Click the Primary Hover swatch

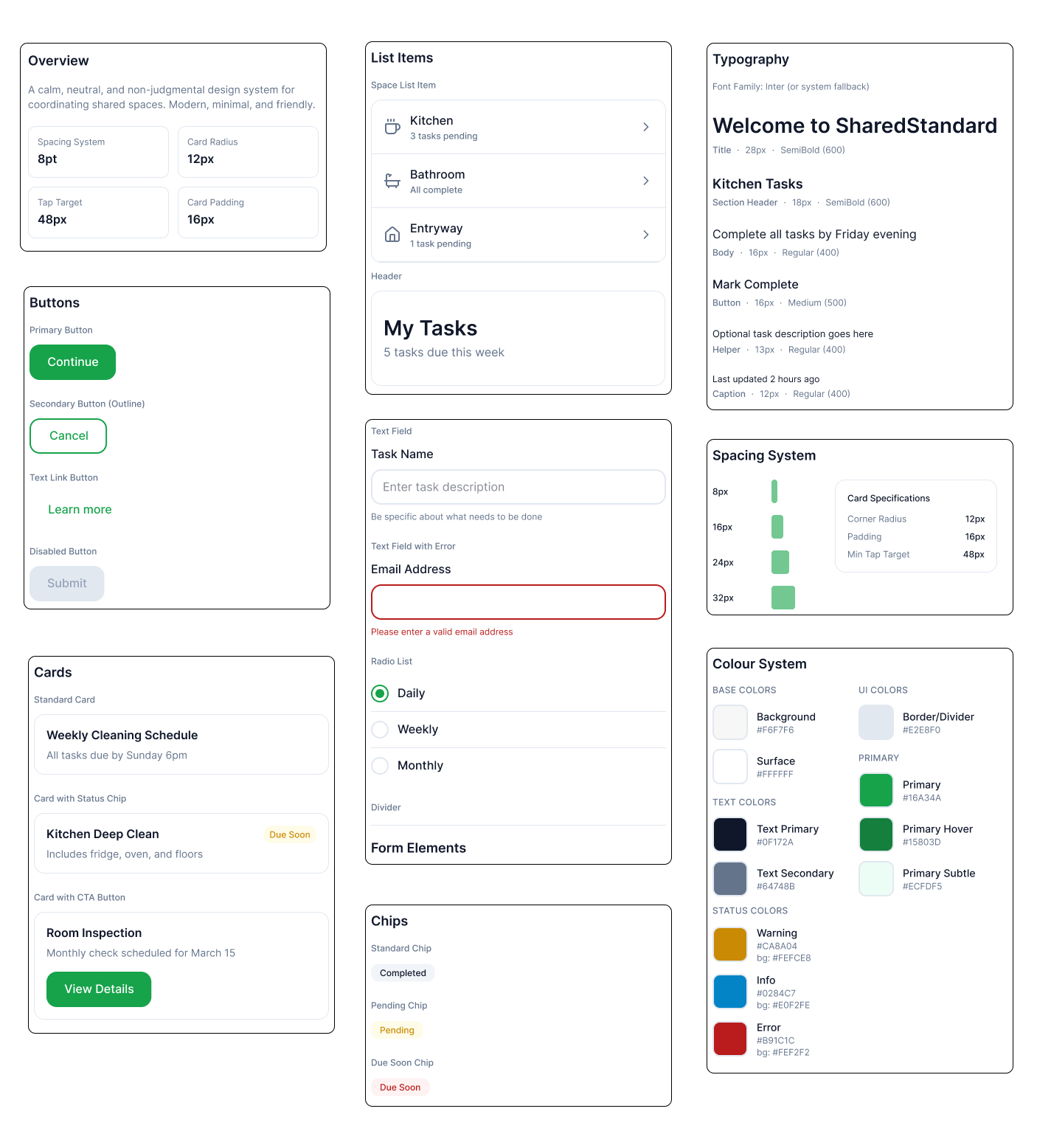tap(876, 834)
